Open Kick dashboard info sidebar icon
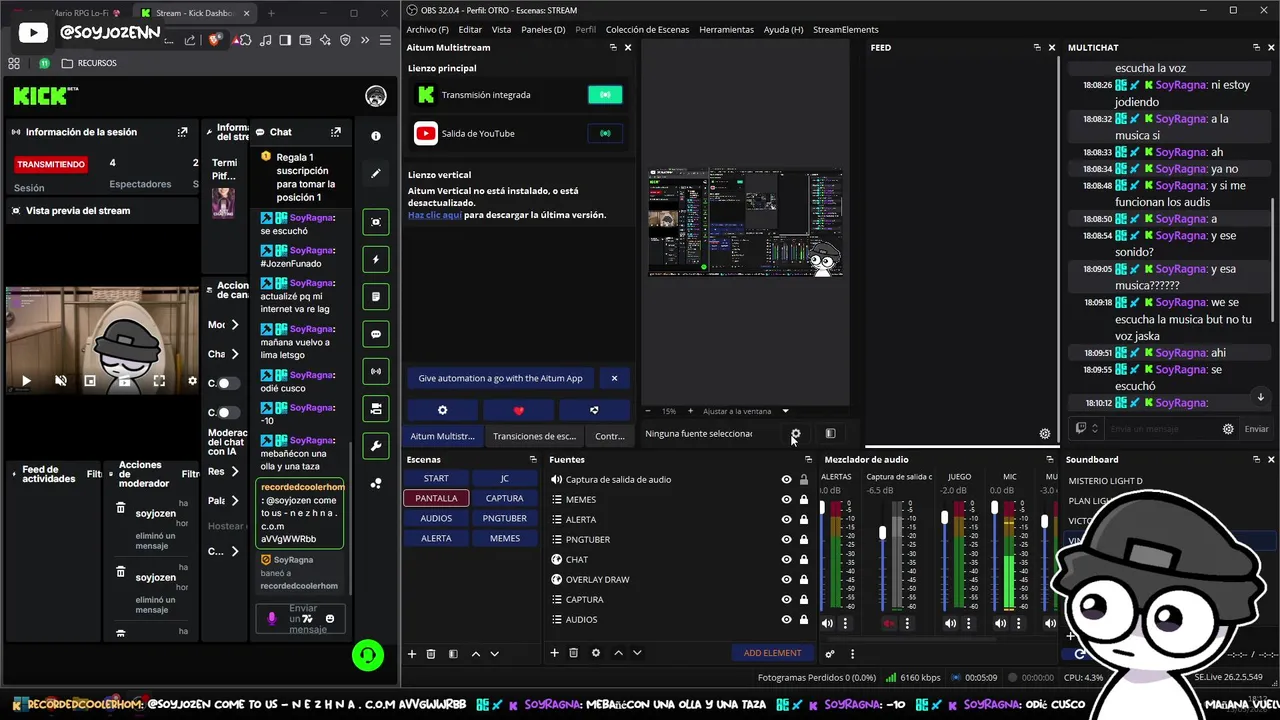This screenshot has width=1280, height=720. click(x=376, y=136)
